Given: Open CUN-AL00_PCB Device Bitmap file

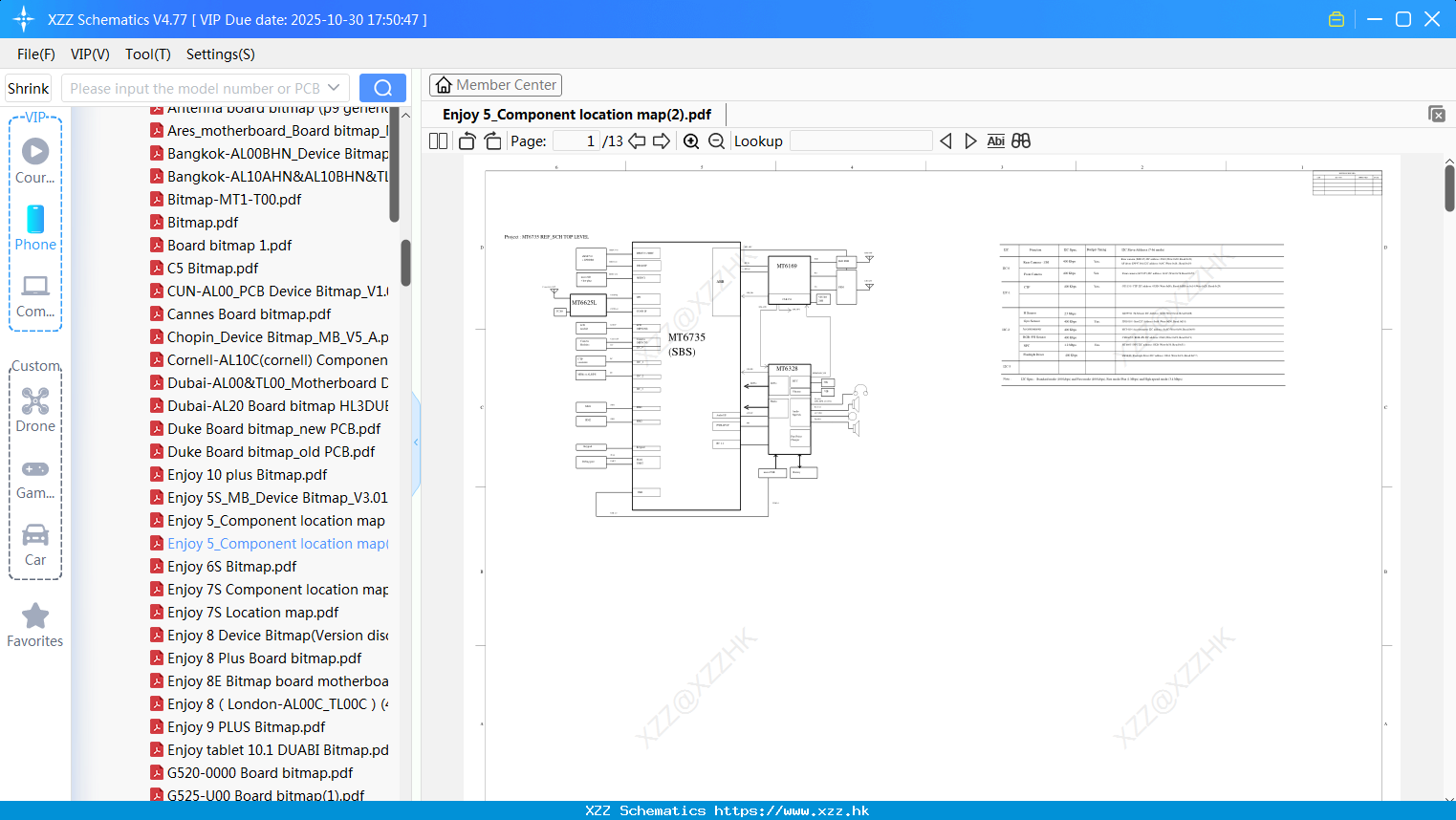Looking at the screenshot, I should click(x=270, y=291).
